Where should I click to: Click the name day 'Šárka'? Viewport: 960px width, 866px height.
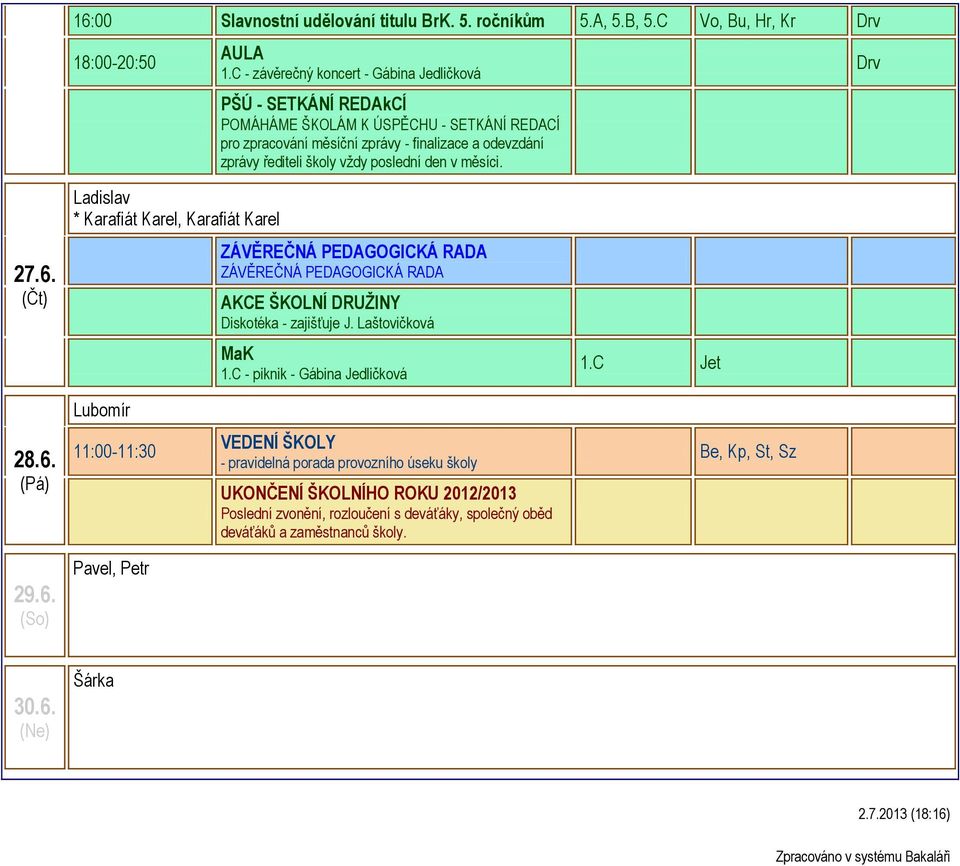(93, 680)
